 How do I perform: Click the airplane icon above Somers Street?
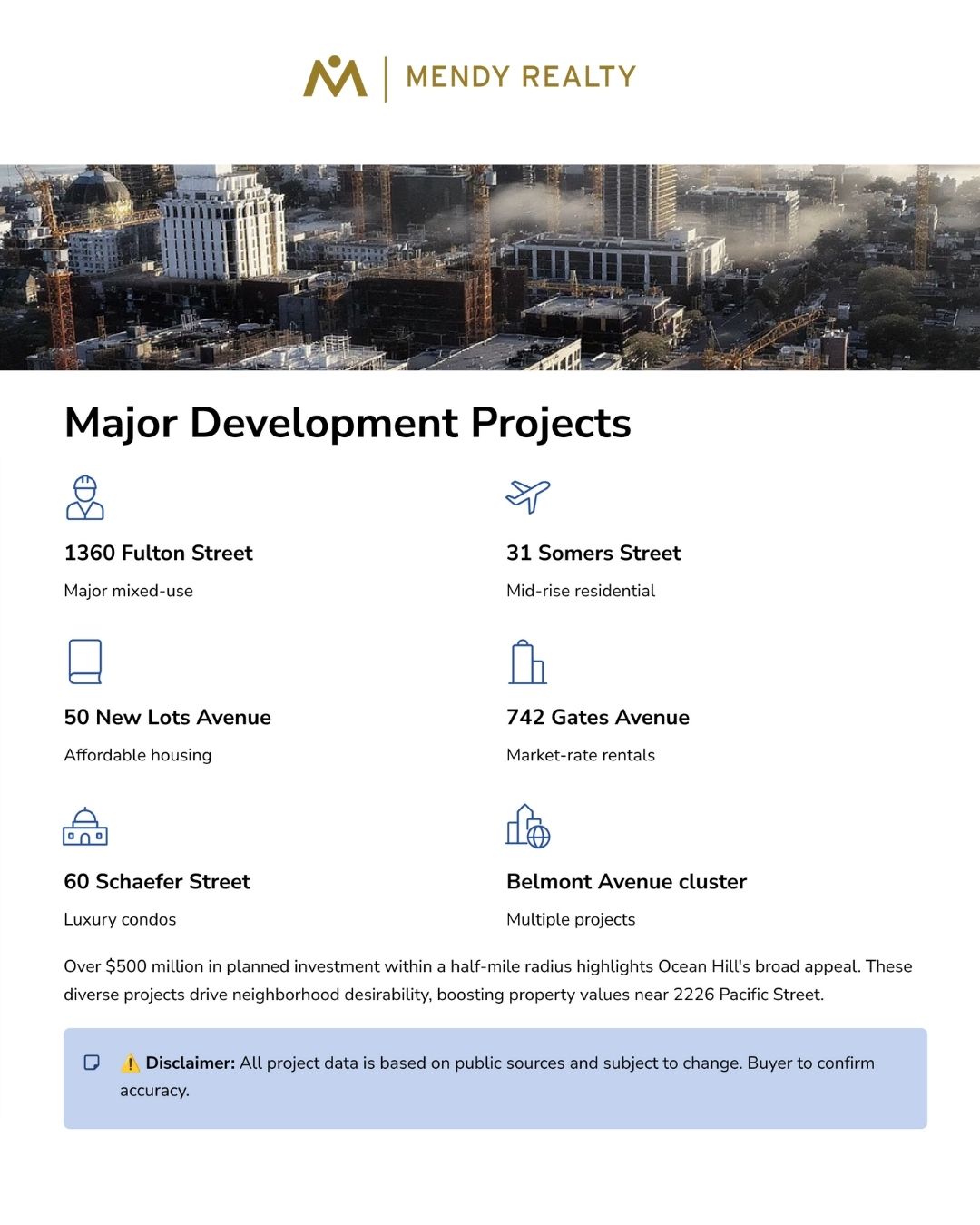click(528, 496)
